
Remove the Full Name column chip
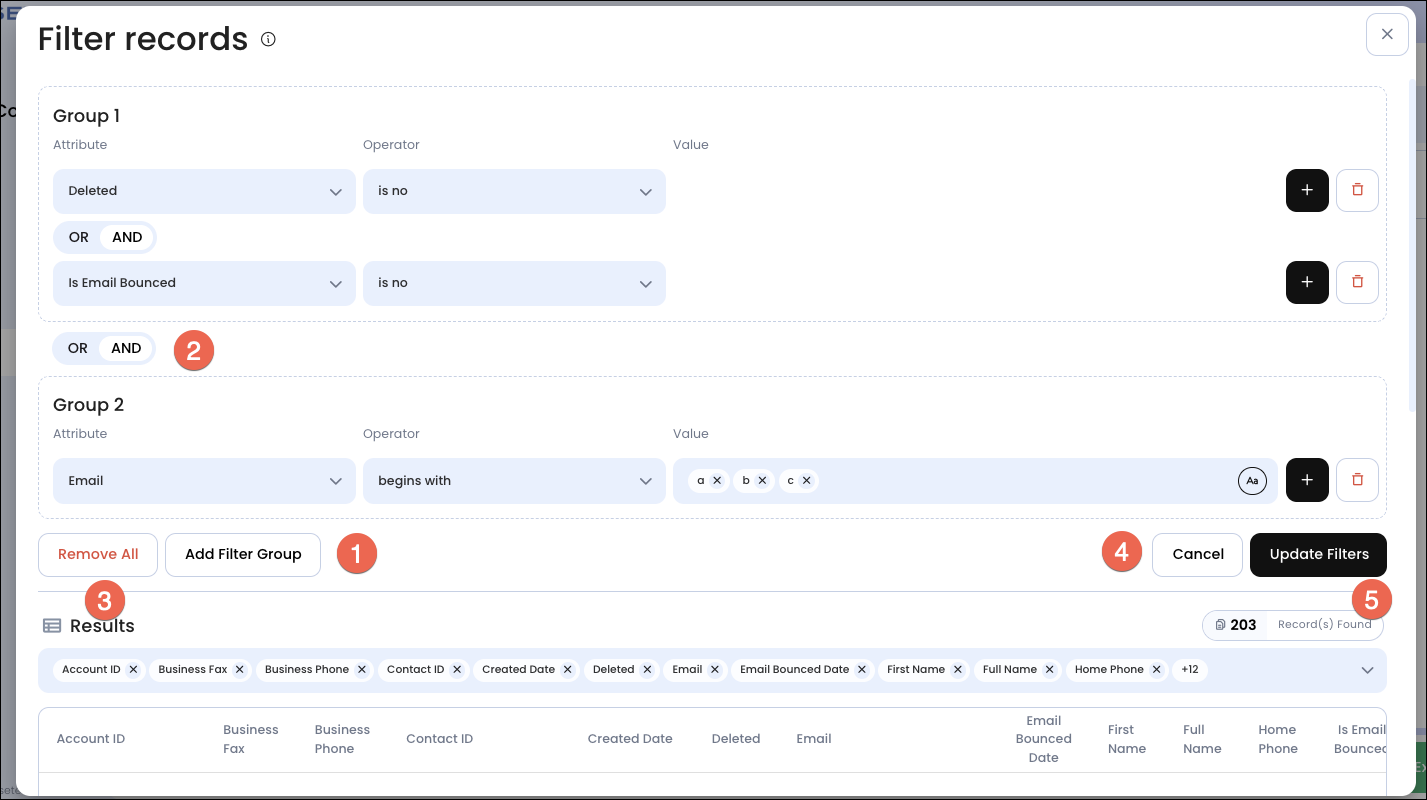click(1050, 670)
